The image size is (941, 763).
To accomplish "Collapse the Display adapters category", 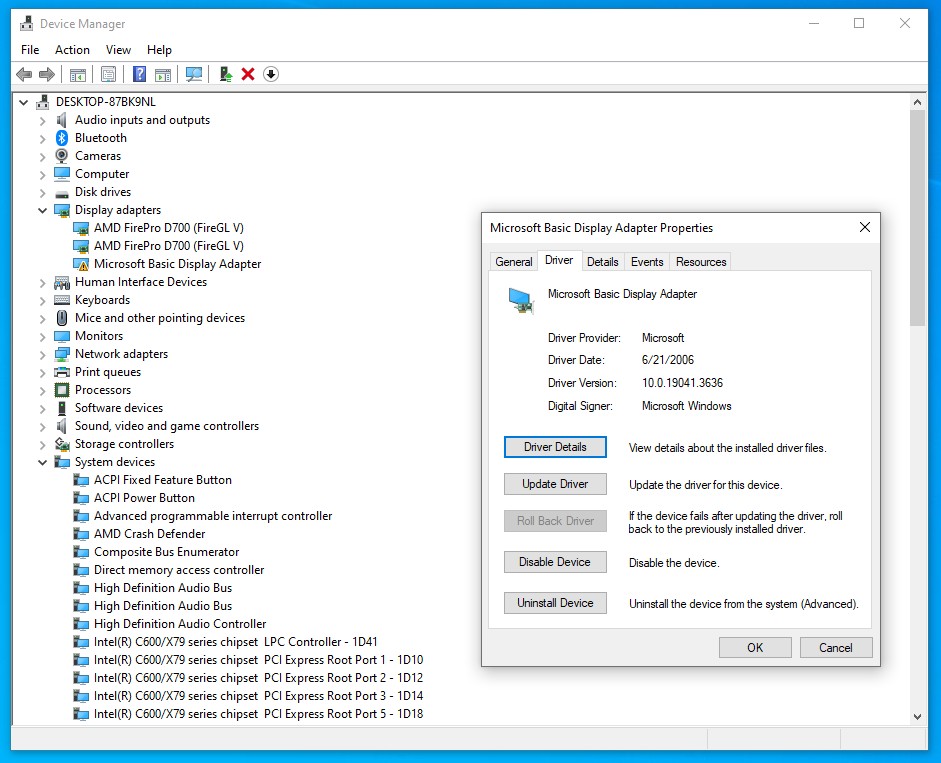I will (x=43, y=211).
